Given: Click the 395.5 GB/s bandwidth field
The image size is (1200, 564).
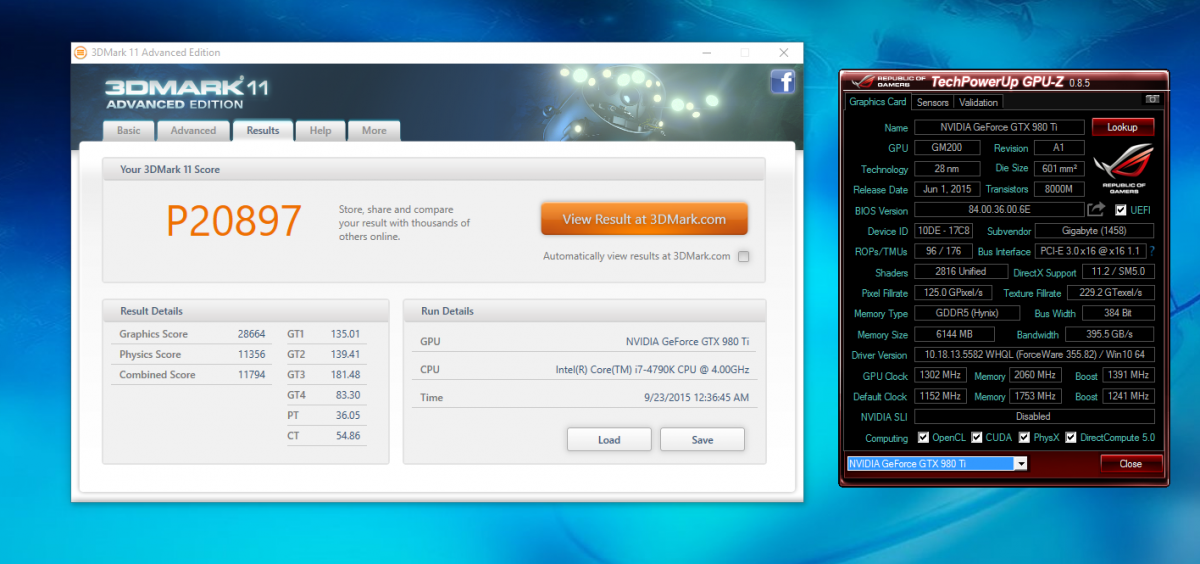Looking at the screenshot, I should 1108,334.
